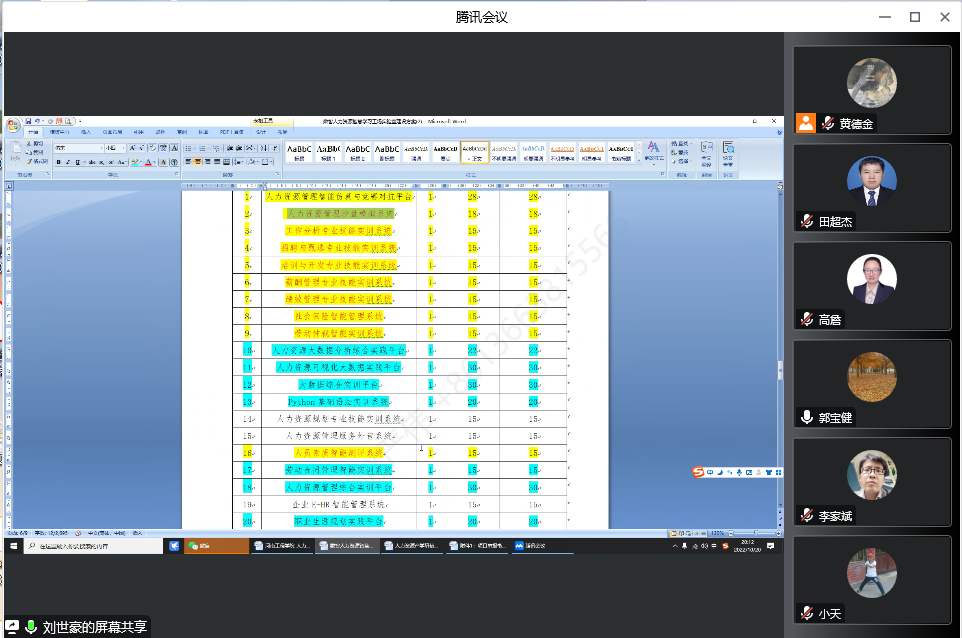Apply a character border

point(174,148)
